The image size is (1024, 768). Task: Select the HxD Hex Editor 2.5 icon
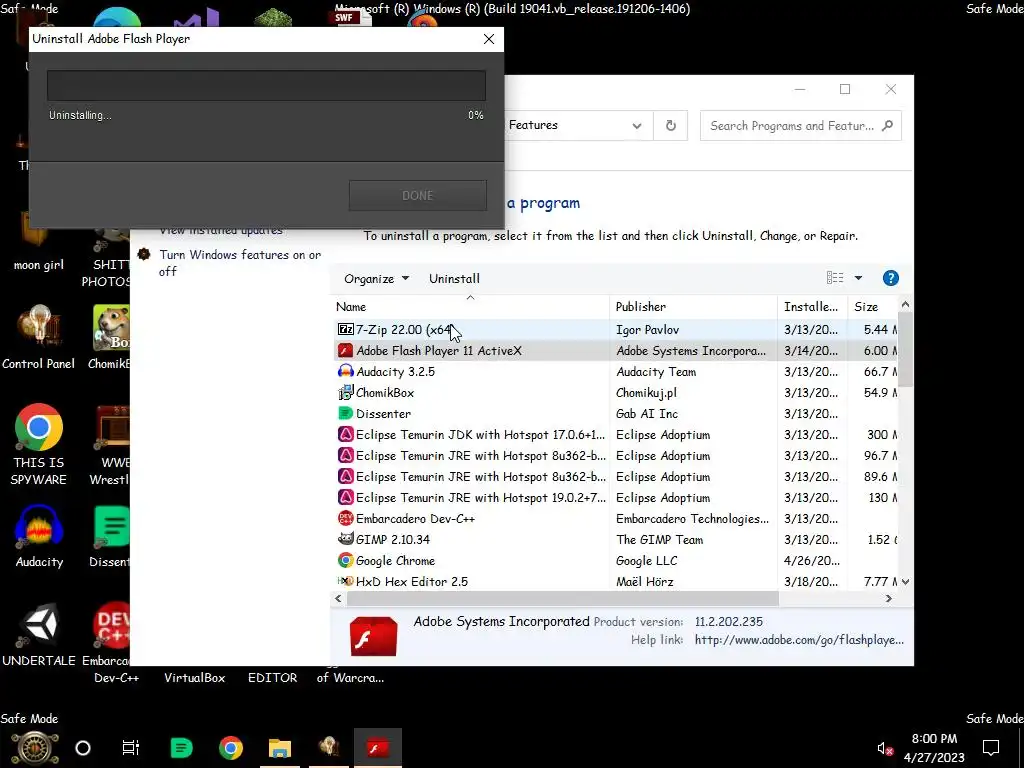pos(345,581)
